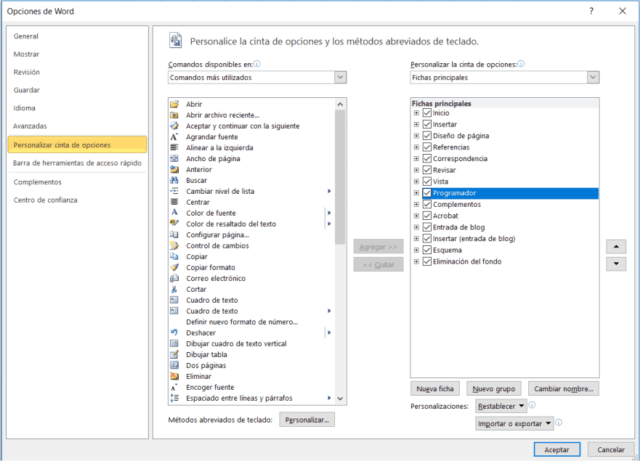Open Personalizar la cinta de opciones dropdown
Viewport: 640px width, 461px height.
(x=504, y=77)
